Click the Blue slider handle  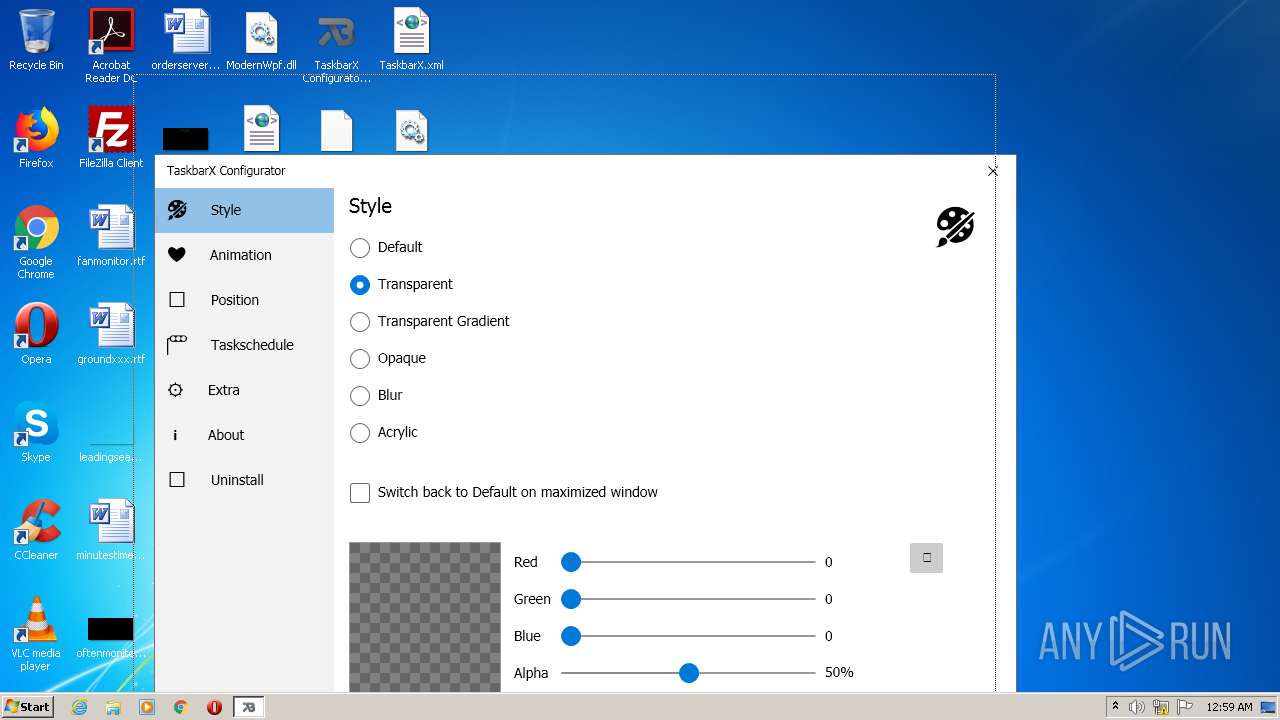tap(571, 636)
